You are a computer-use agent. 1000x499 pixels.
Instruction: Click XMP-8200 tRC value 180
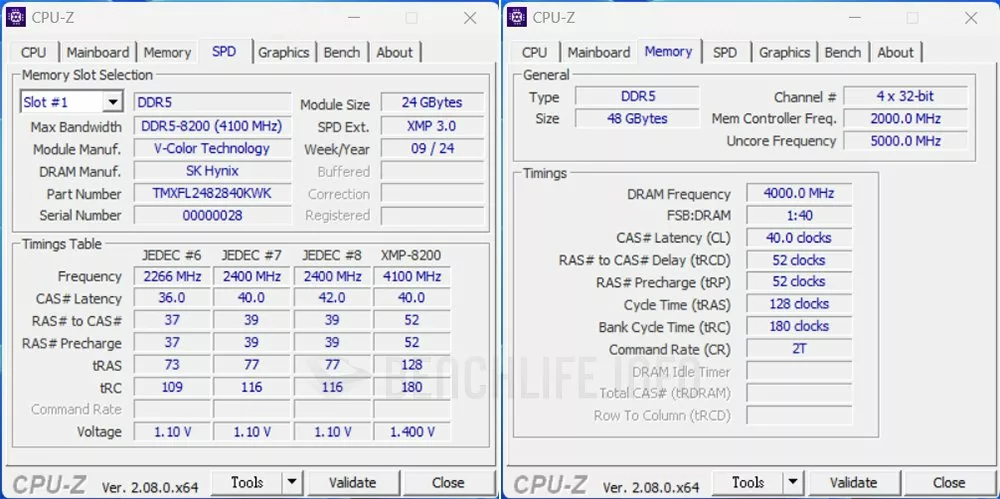click(x=412, y=387)
